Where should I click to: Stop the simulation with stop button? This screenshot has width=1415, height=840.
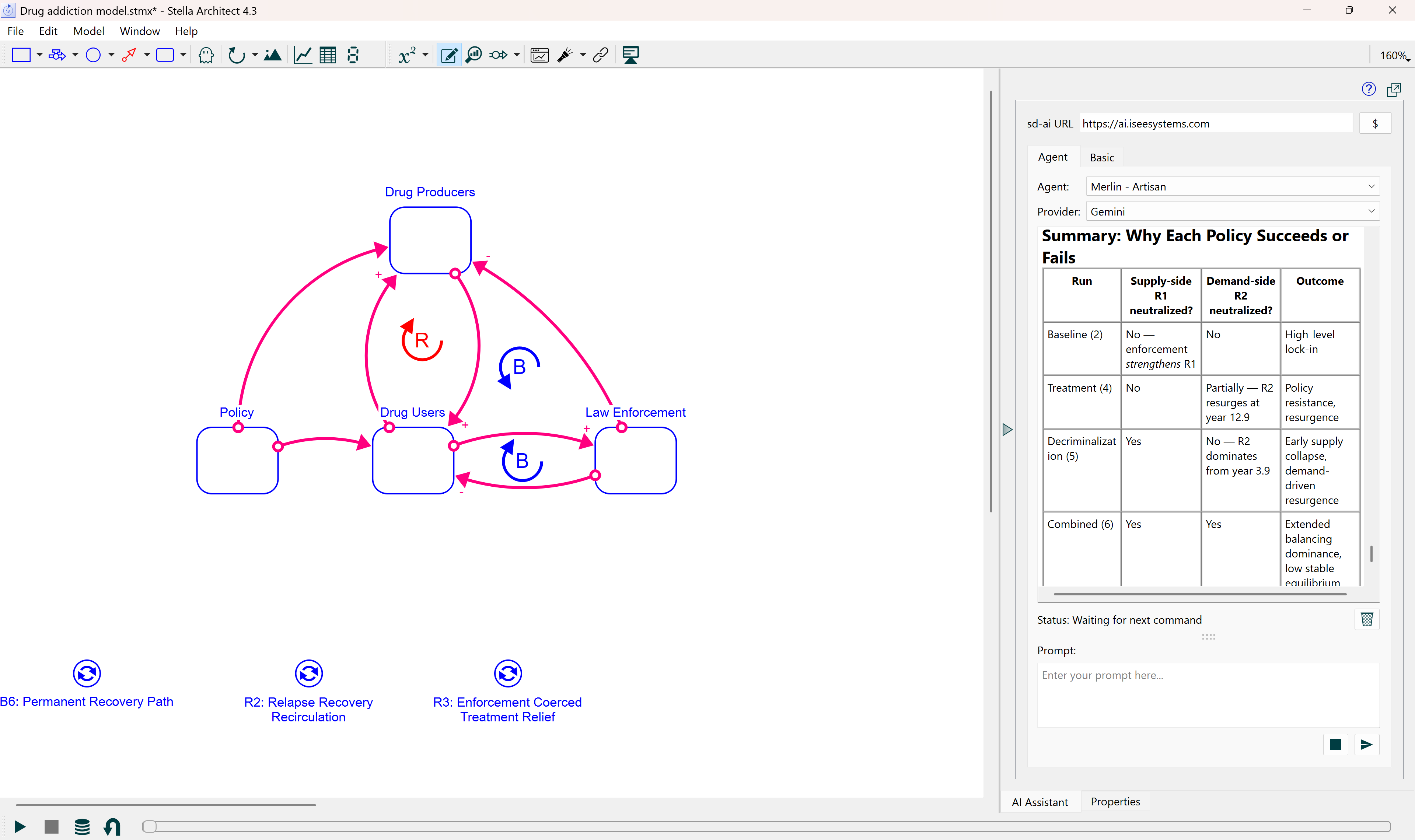52,827
